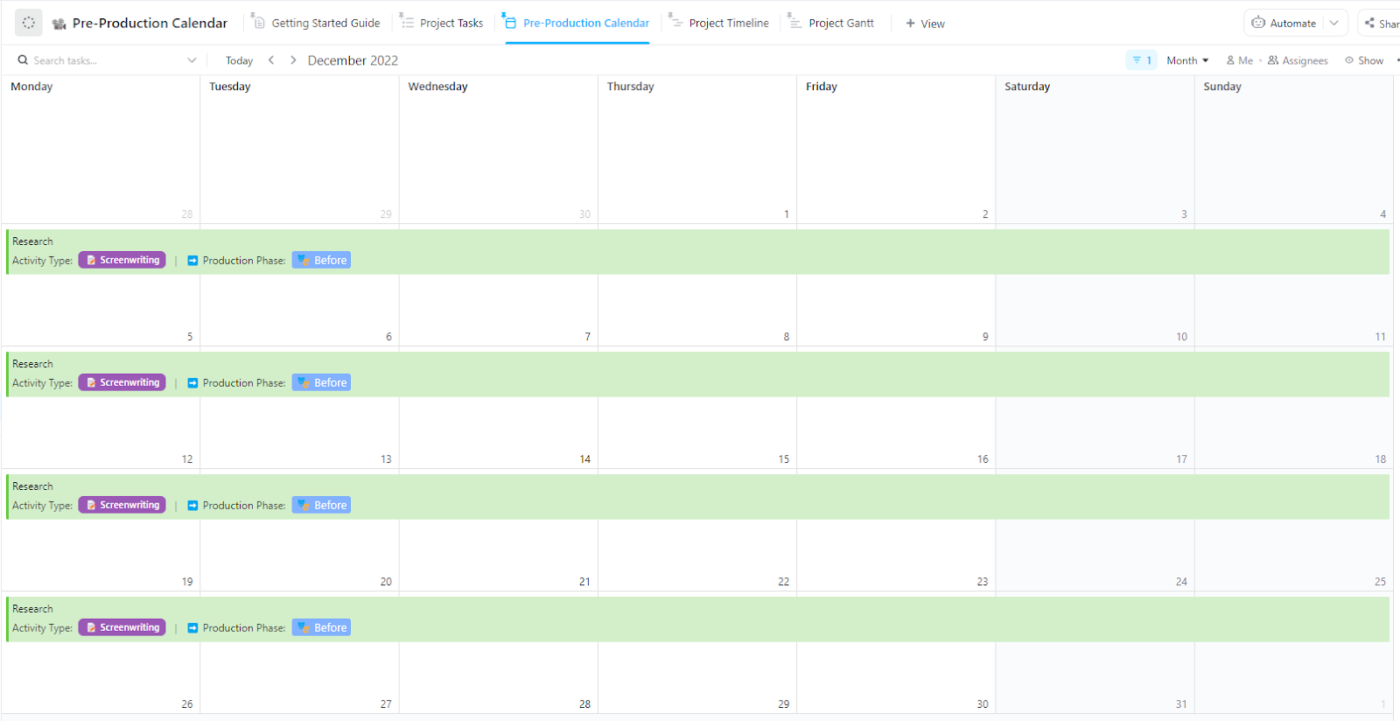This screenshot has width=1400, height=721.
Task: Open the Show options
Action: pyautogui.click(x=1364, y=60)
